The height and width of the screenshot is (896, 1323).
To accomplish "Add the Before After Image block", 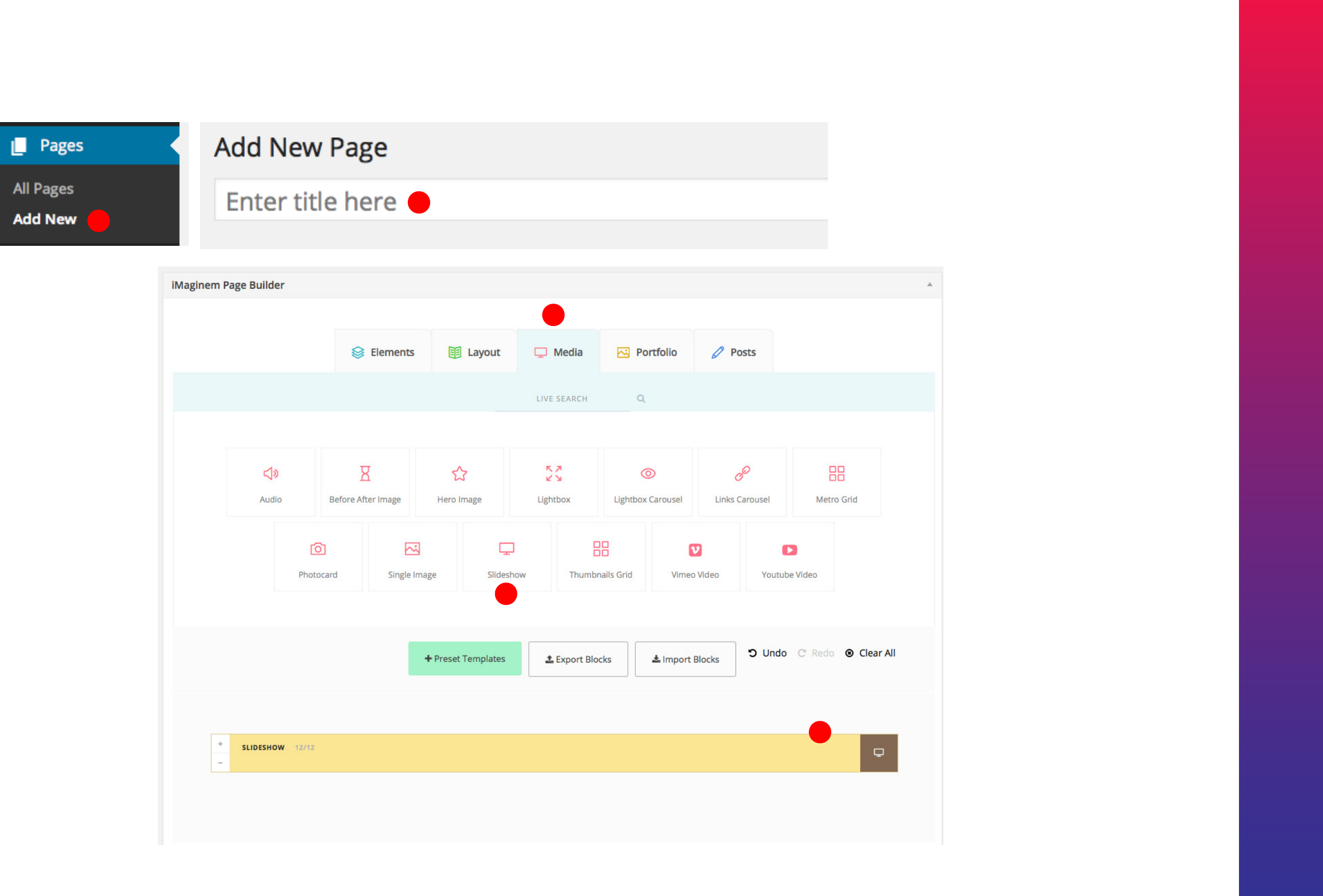I will [x=365, y=482].
